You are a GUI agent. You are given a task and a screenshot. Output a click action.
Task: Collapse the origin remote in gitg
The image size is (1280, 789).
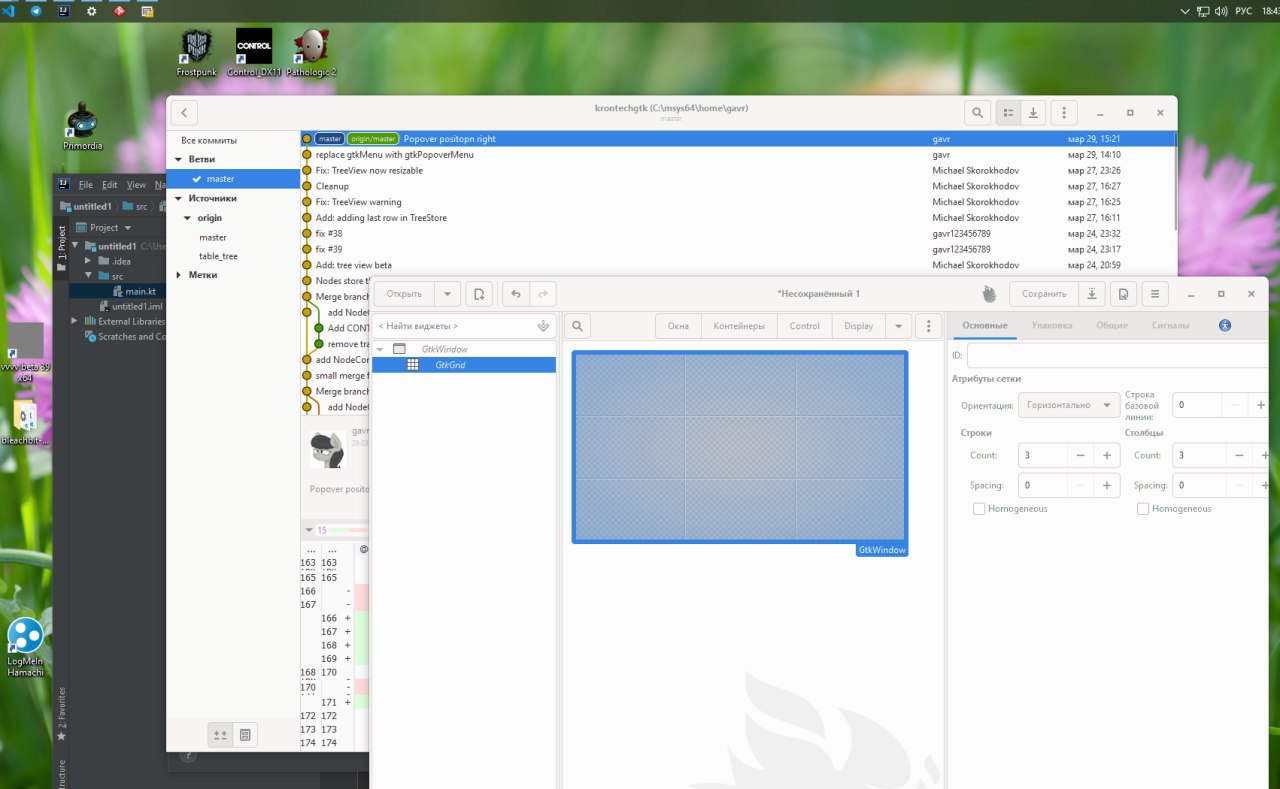[x=187, y=218]
